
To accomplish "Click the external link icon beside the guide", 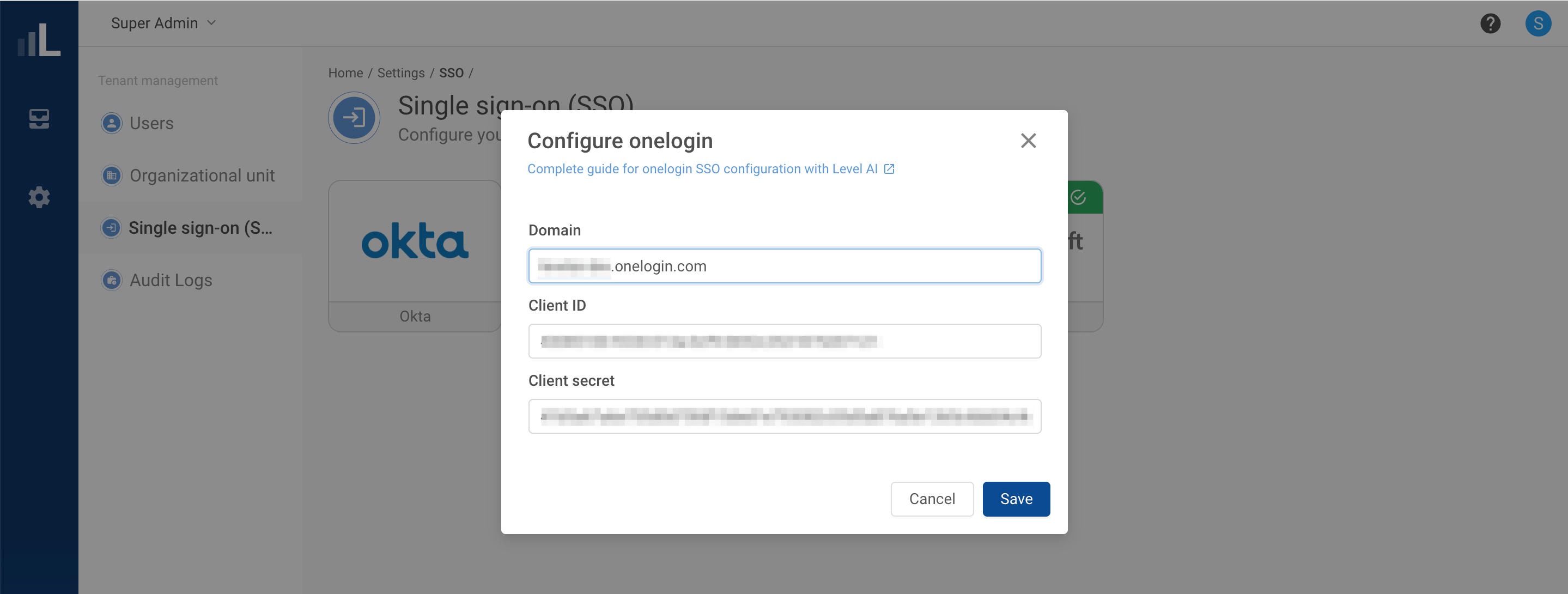I will [x=889, y=168].
